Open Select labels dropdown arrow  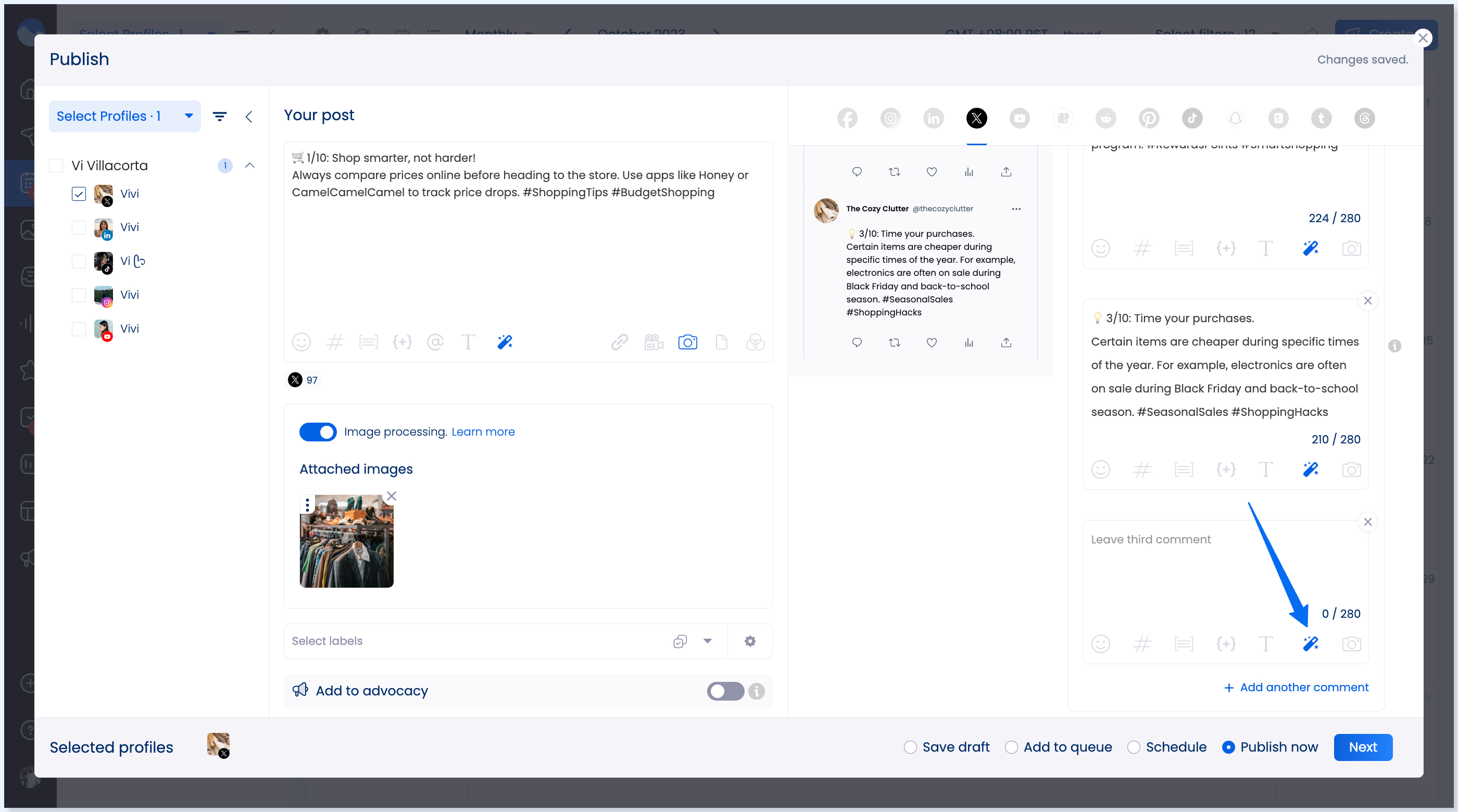pyautogui.click(x=708, y=641)
